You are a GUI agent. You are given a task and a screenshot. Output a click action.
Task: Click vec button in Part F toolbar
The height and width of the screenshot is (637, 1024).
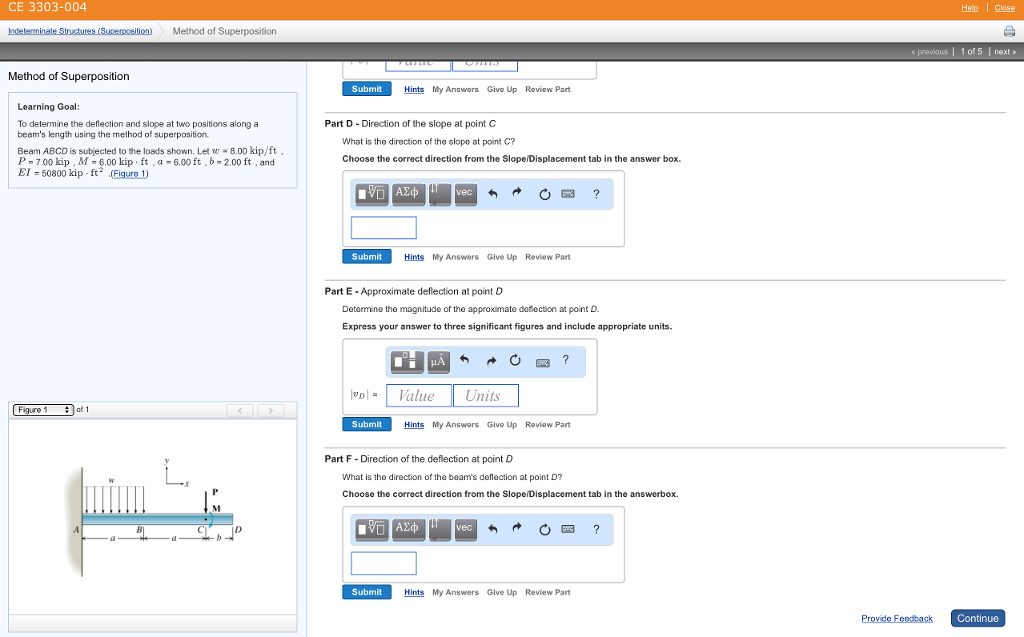(464, 529)
